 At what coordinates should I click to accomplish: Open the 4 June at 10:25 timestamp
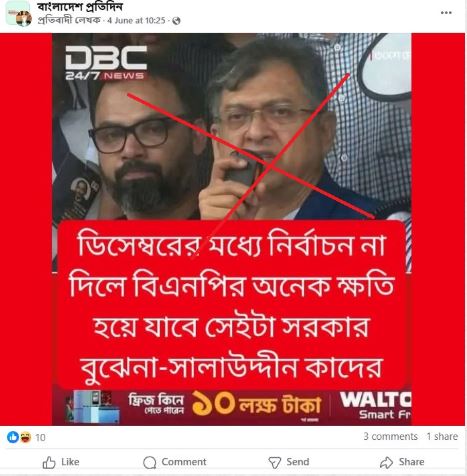tap(136, 21)
